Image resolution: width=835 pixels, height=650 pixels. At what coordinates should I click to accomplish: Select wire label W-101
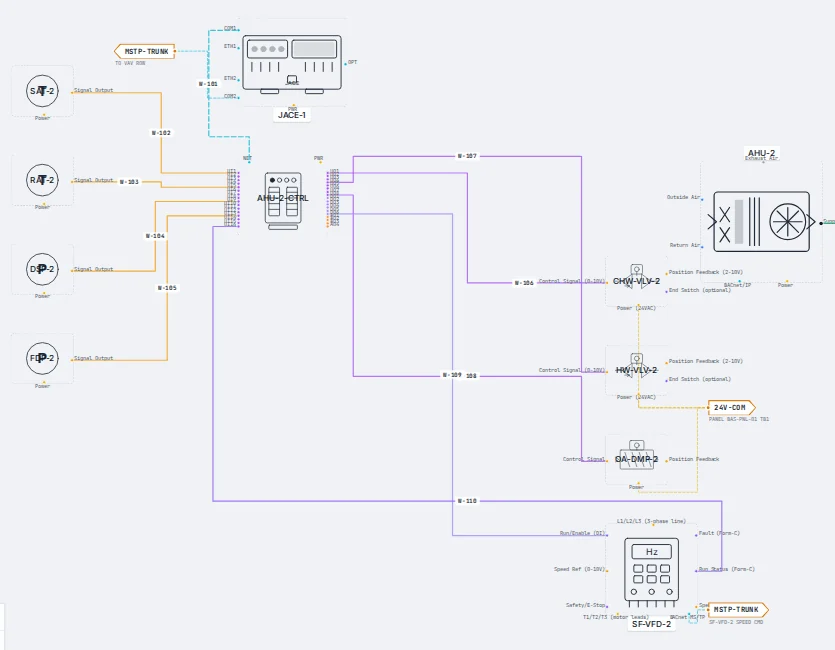(x=208, y=84)
